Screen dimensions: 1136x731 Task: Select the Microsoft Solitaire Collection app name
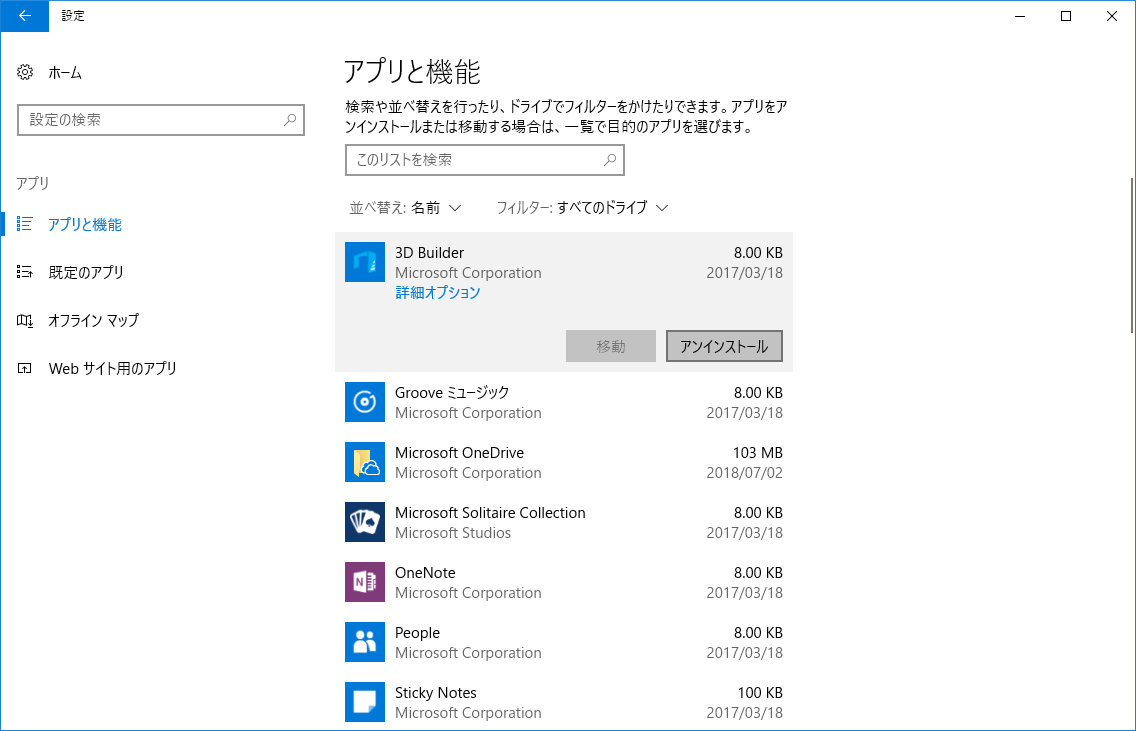pos(490,513)
